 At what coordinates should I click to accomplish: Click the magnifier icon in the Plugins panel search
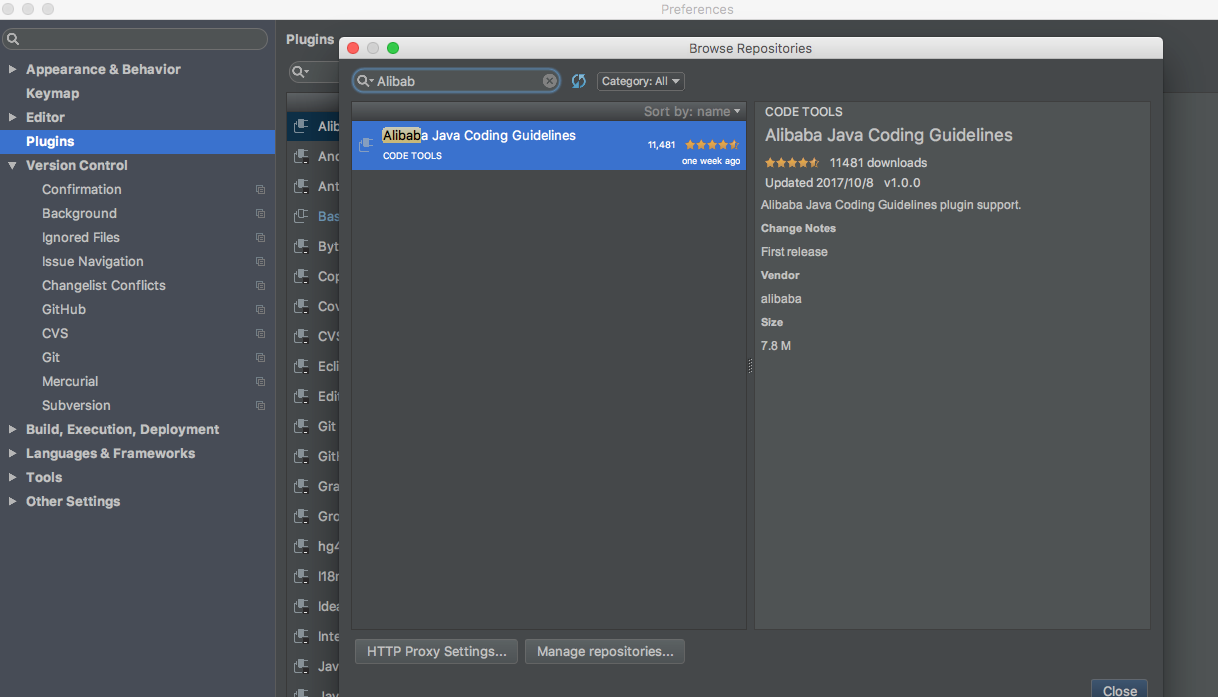pos(299,72)
